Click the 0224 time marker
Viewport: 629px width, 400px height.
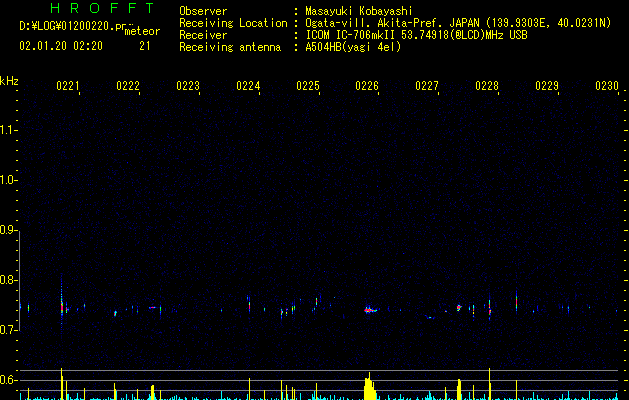(x=248, y=86)
